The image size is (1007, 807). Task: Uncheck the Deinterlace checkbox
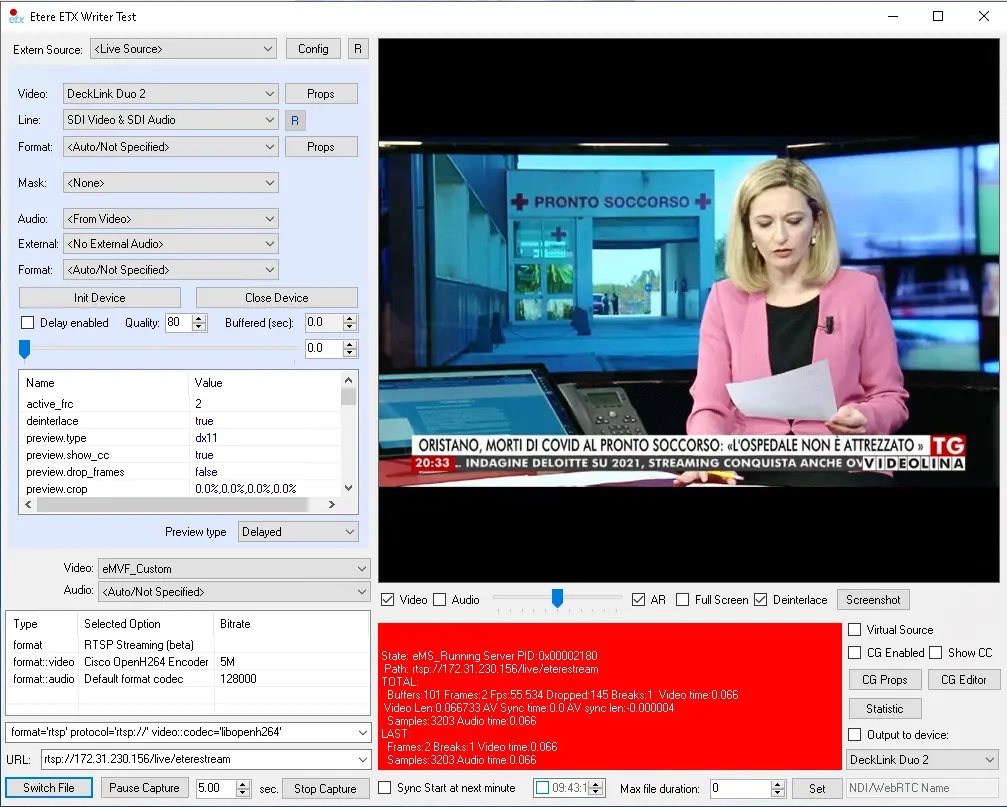[x=760, y=600]
